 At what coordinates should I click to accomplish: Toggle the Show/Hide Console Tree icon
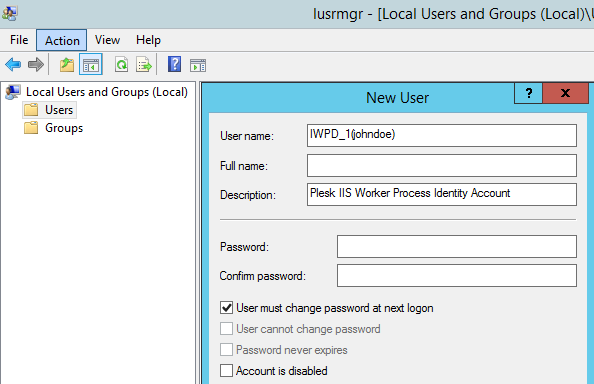pyautogui.click(x=91, y=65)
